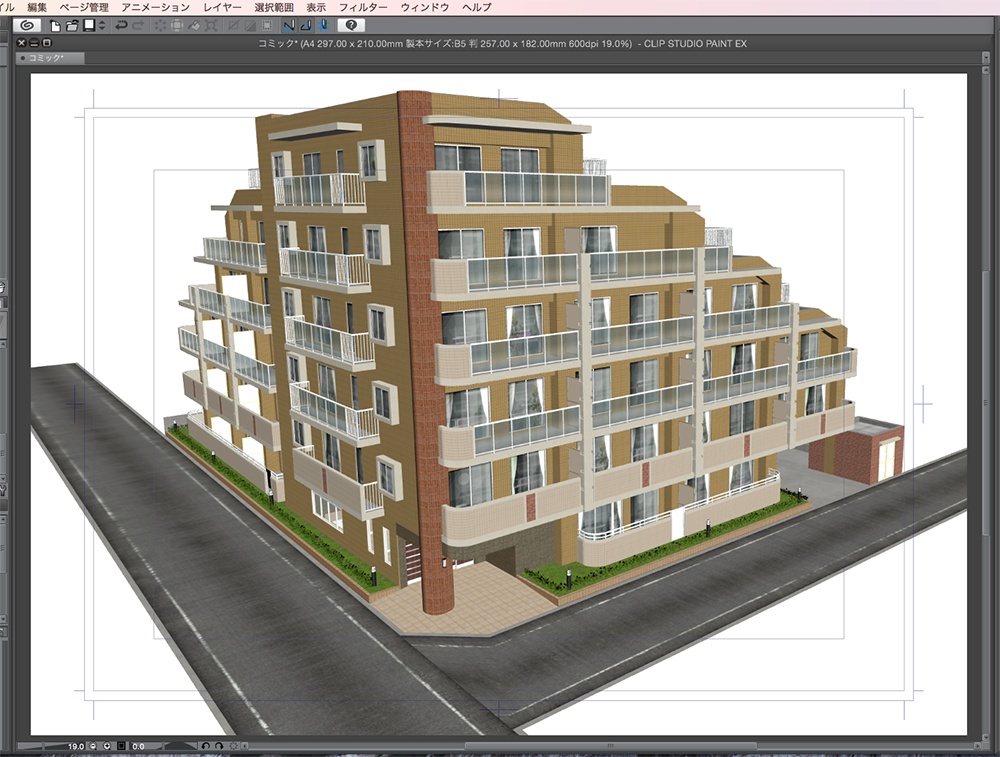Toggle Snap to Ruler

pos(289,26)
